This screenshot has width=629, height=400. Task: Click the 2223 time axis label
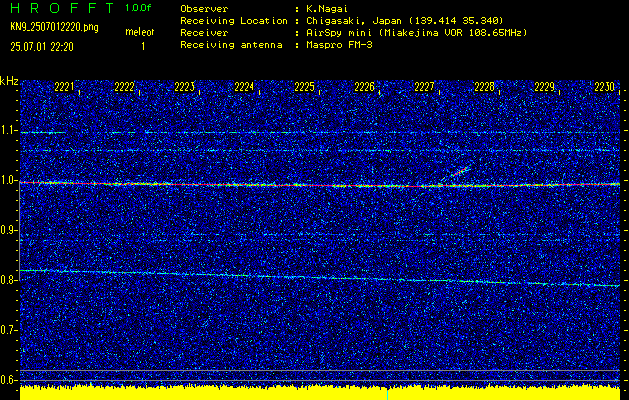tap(185, 87)
